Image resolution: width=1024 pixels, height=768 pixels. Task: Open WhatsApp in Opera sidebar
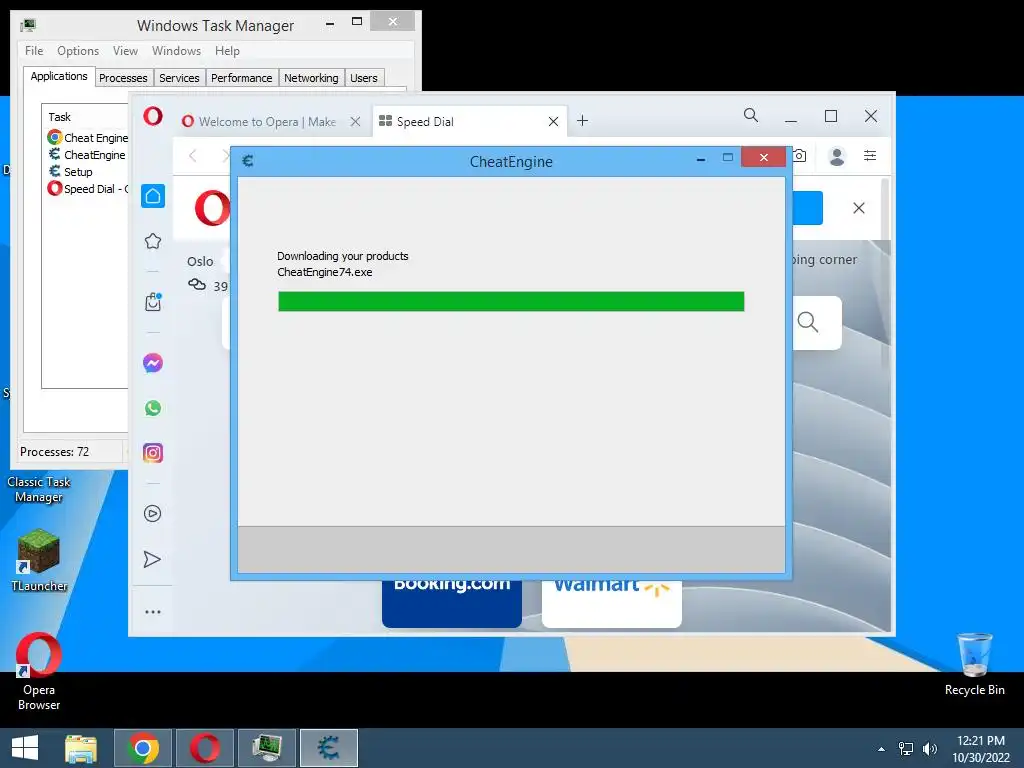(x=153, y=408)
